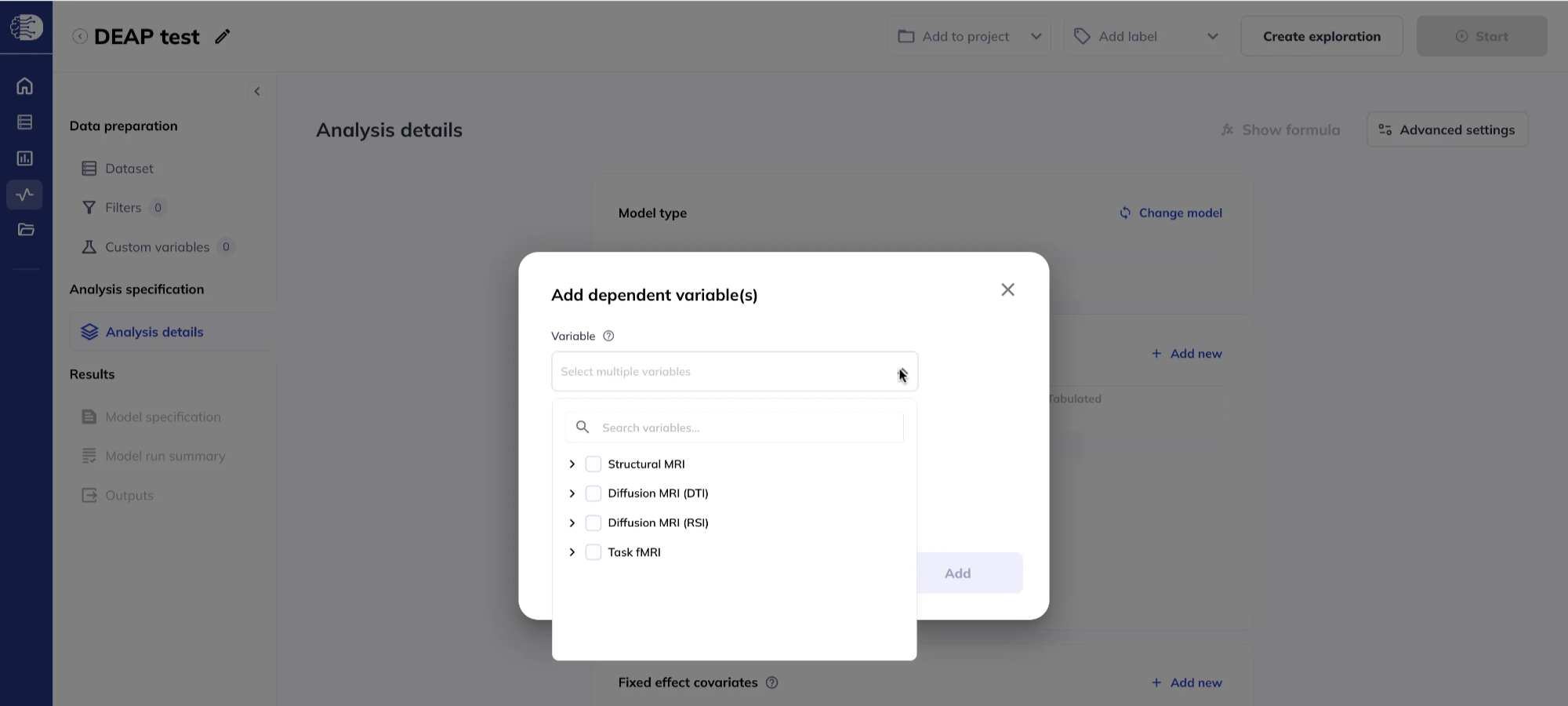Open the datasets icon in left sidebar

[25, 122]
